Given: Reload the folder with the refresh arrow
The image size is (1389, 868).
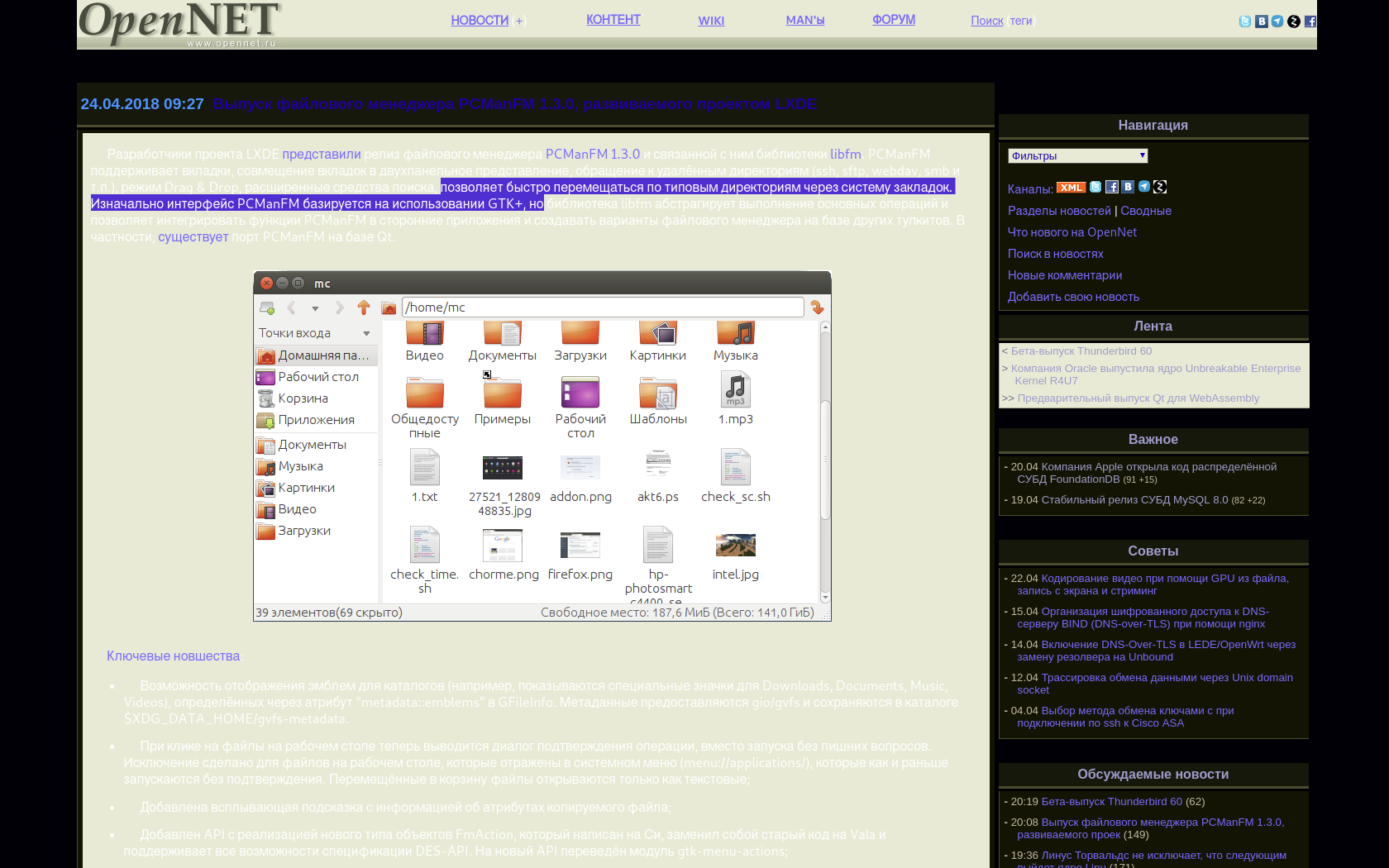Looking at the screenshot, I should point(818,307).
